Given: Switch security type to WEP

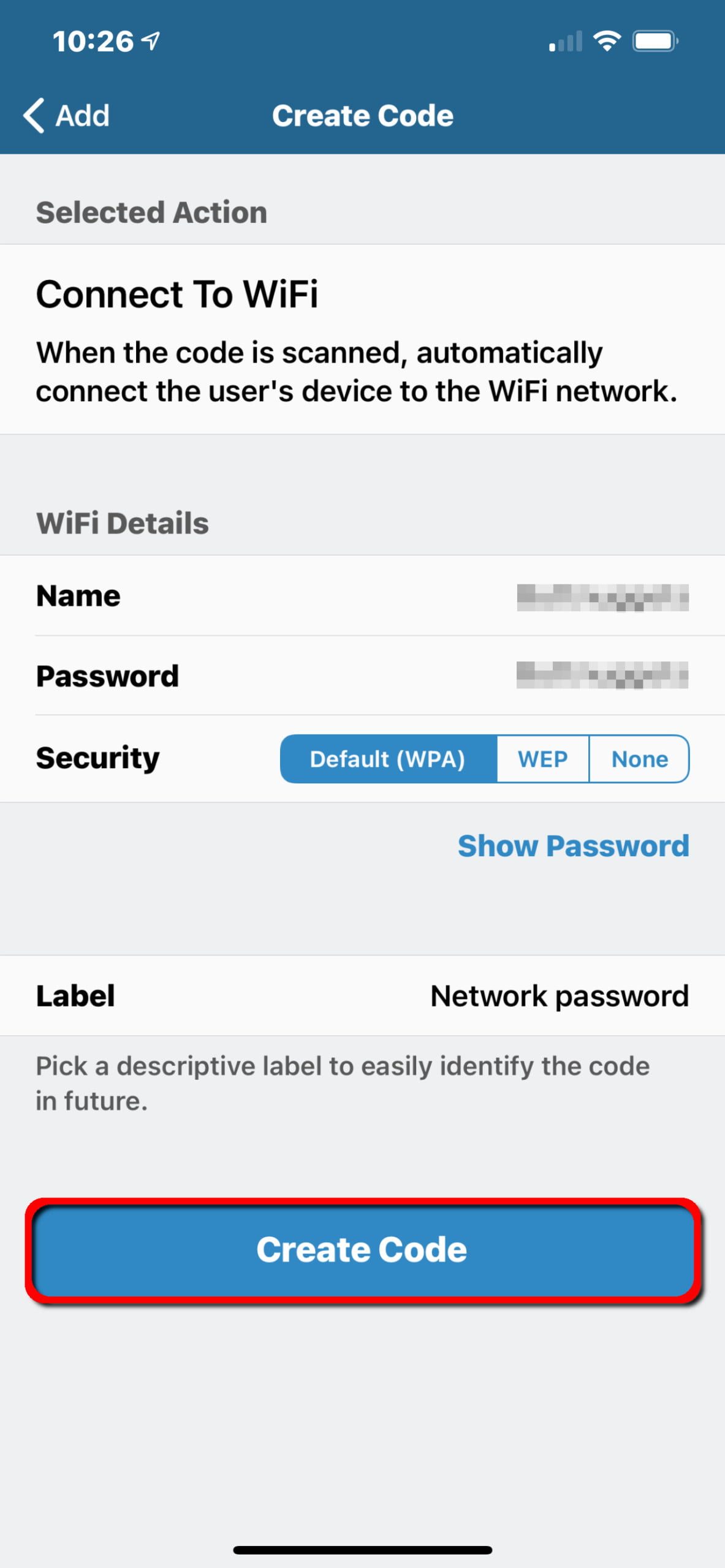Looking at the screenshot, I should (542, 759).
